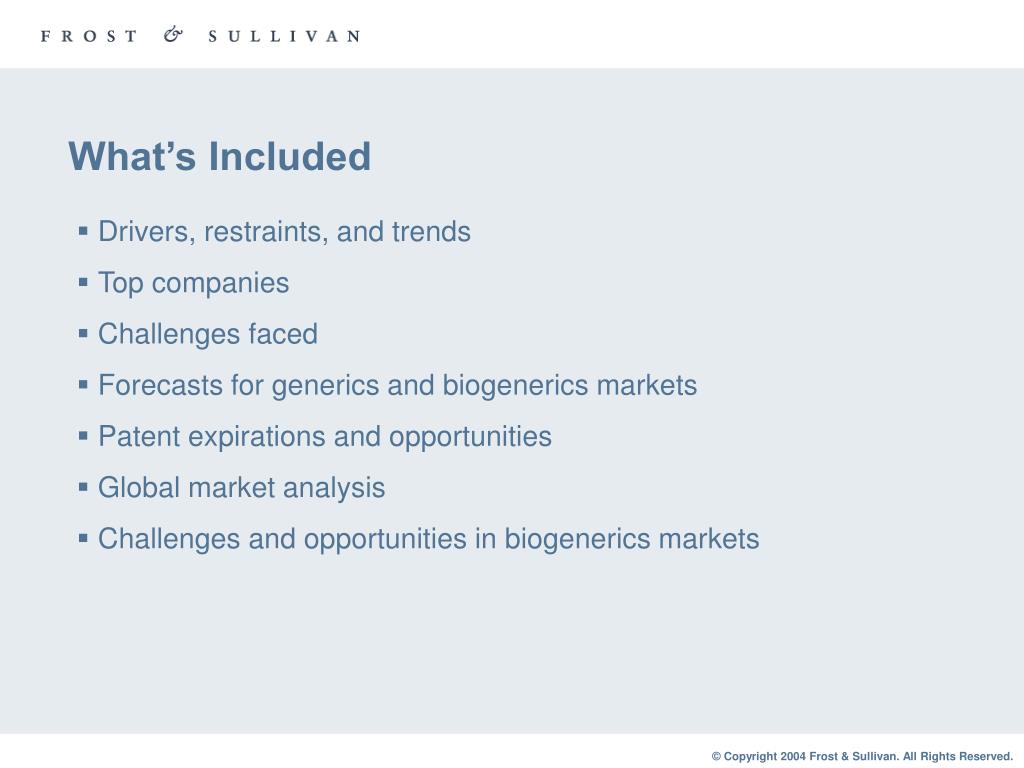Click the word "FROST" in the header
The image size is (1024, 768).
coord(89,36)
